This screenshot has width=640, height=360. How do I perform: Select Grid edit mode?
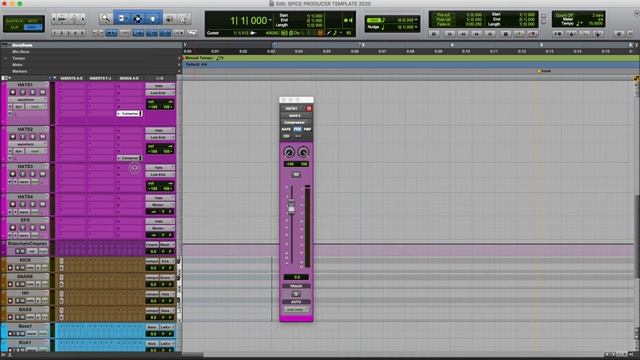[x=32, y=27]
